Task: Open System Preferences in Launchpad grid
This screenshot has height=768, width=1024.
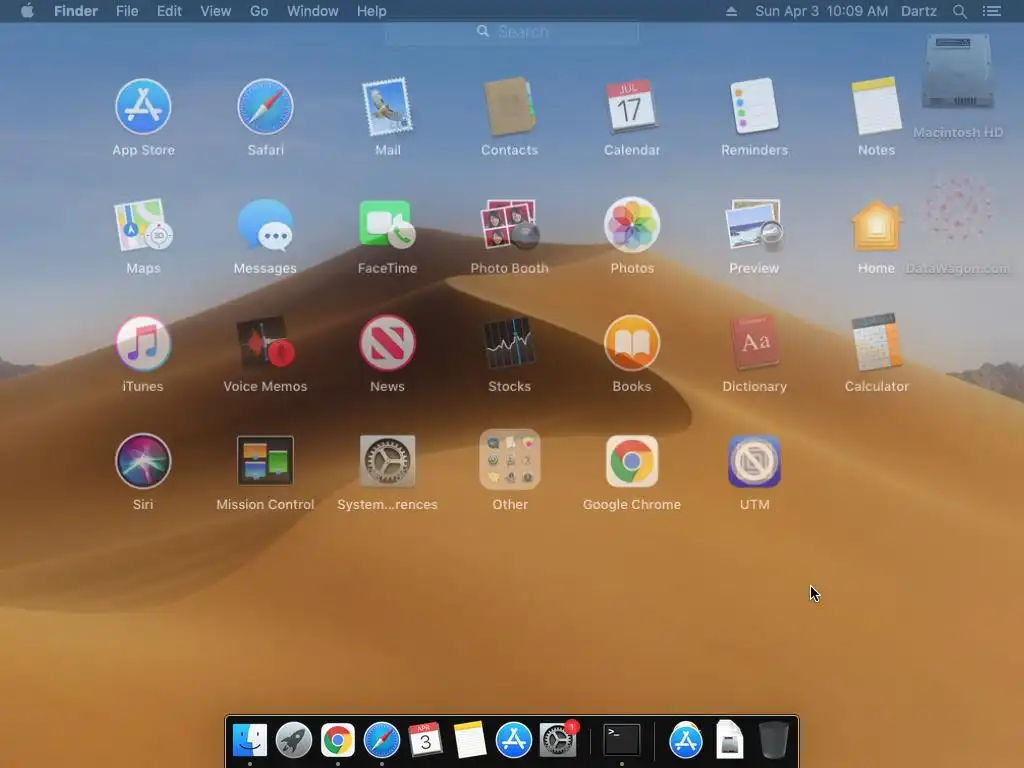Action: [x=387, y=461]
